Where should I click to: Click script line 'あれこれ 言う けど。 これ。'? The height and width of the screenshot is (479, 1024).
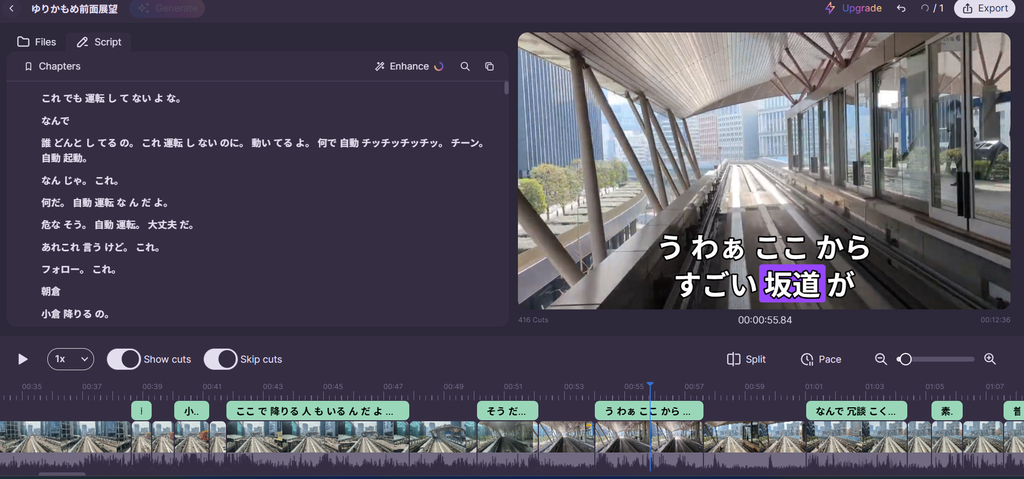pyautogui.click(x=101, y=248)
